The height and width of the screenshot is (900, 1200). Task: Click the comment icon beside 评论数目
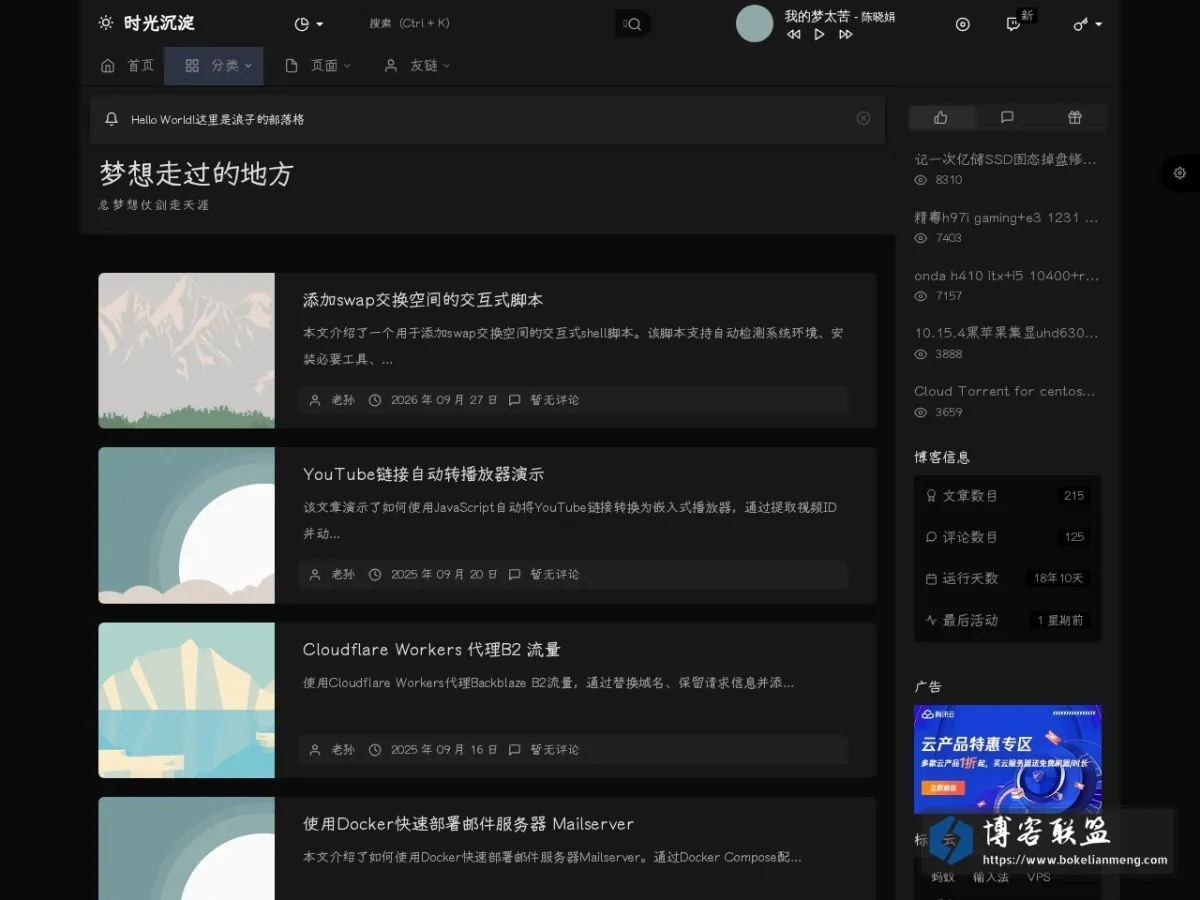pyautogui.click(x=931, y=537)
